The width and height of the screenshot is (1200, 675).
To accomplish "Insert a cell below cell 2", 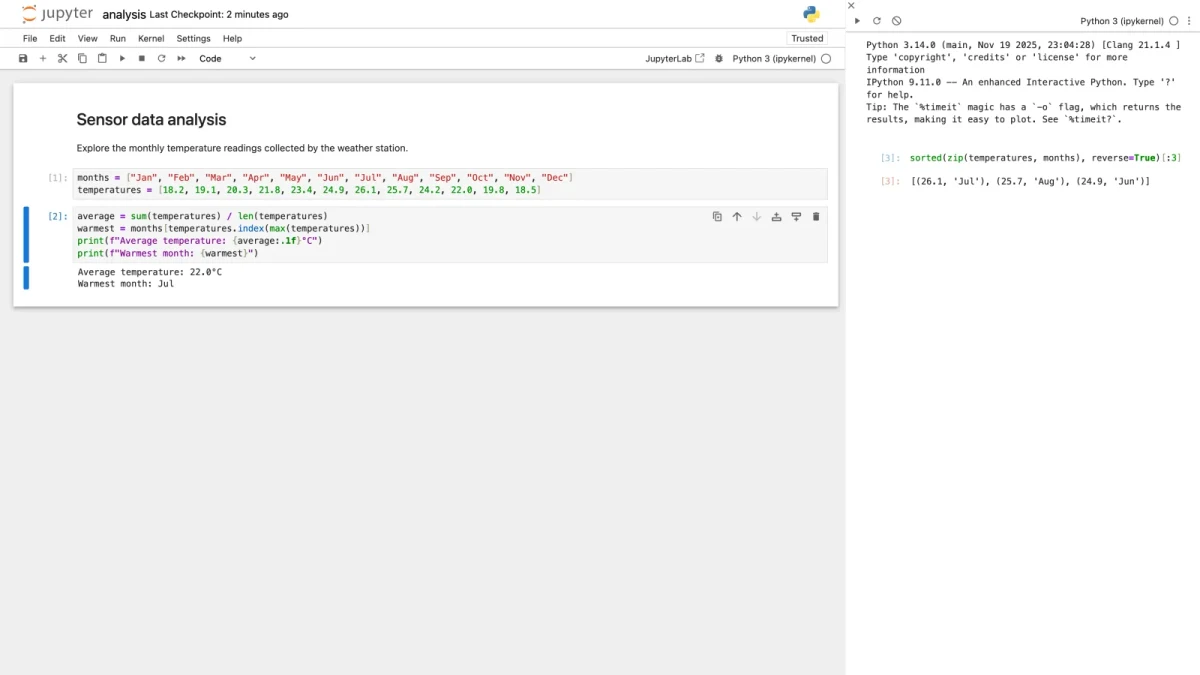I will 796,216.
